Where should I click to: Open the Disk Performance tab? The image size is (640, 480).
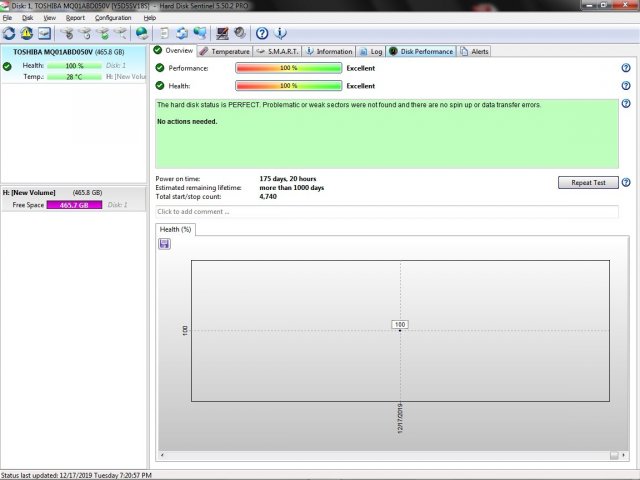421,51
